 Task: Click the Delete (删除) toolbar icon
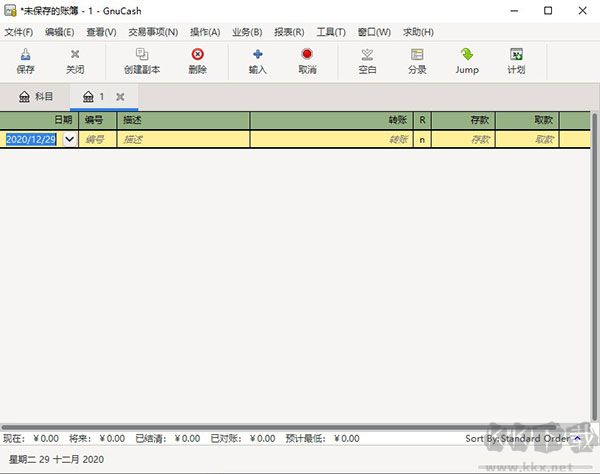point(197,54)
